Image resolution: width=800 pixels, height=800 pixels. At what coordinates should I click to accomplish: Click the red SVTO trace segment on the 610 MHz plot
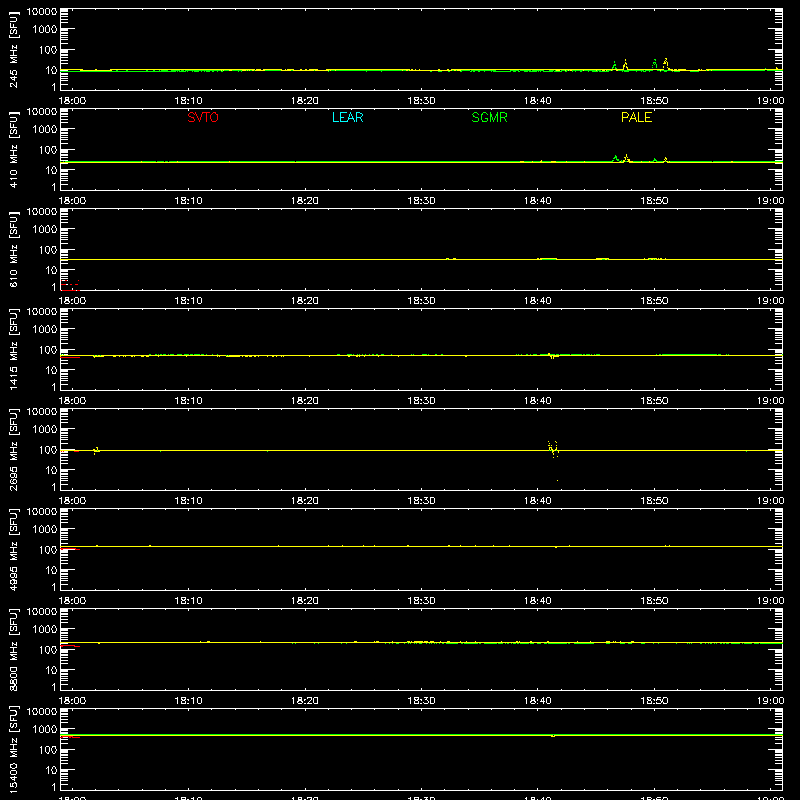click(70, 285)
